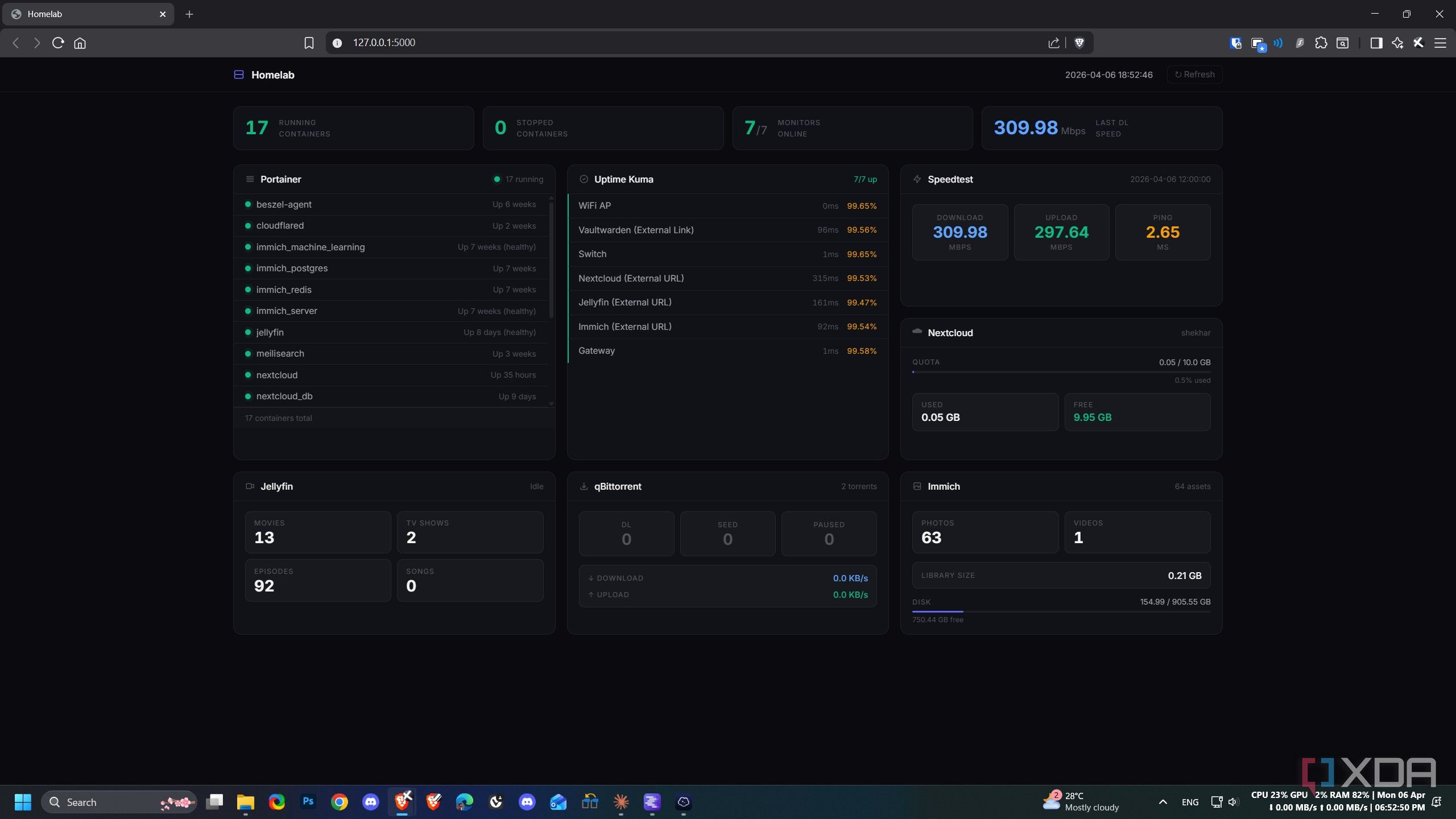Click the Jellyfin camera icon

(x=250, y=486)
